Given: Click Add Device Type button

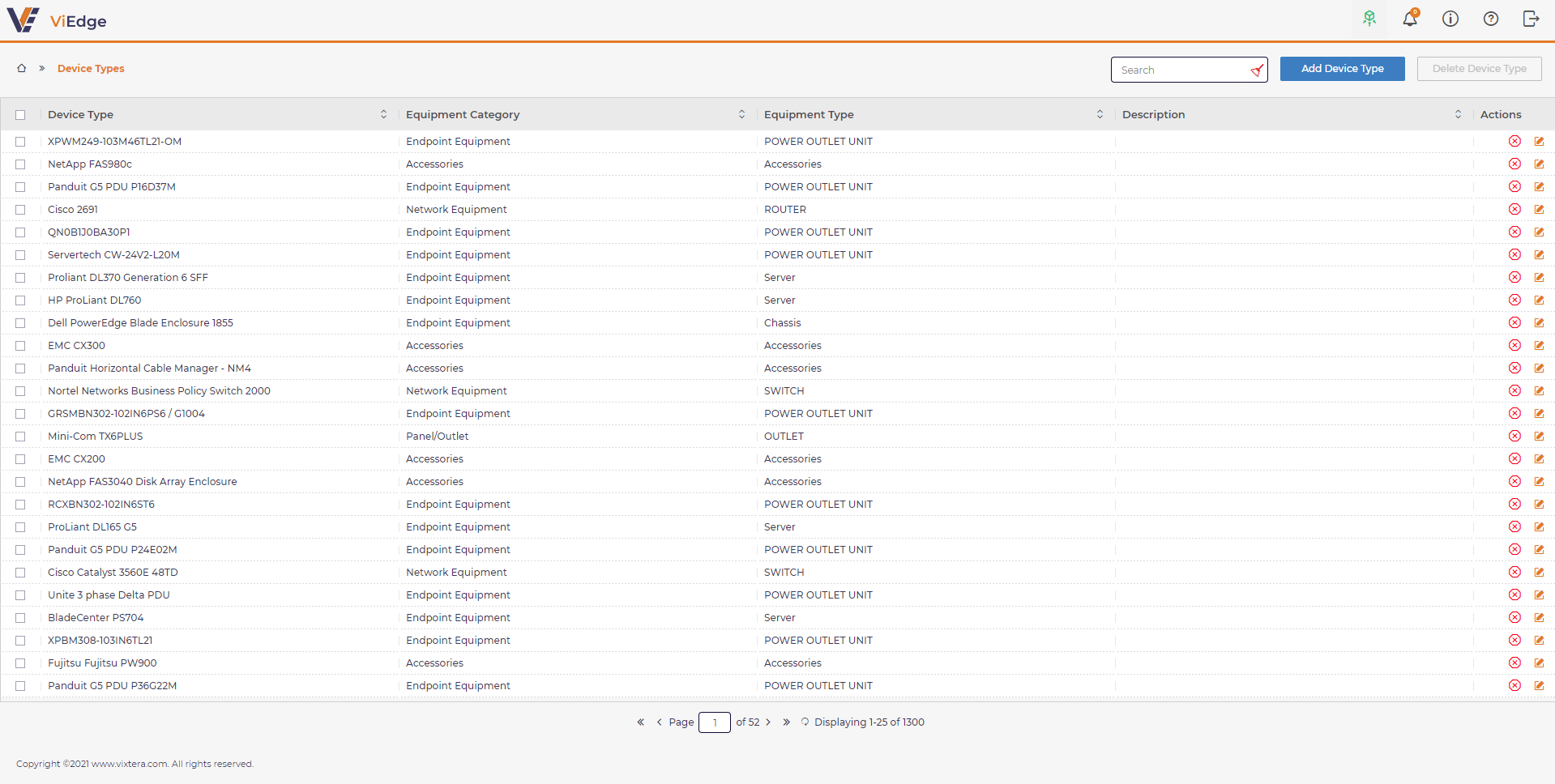Looking at the screenshot, I should click(x=1342, y=69).
